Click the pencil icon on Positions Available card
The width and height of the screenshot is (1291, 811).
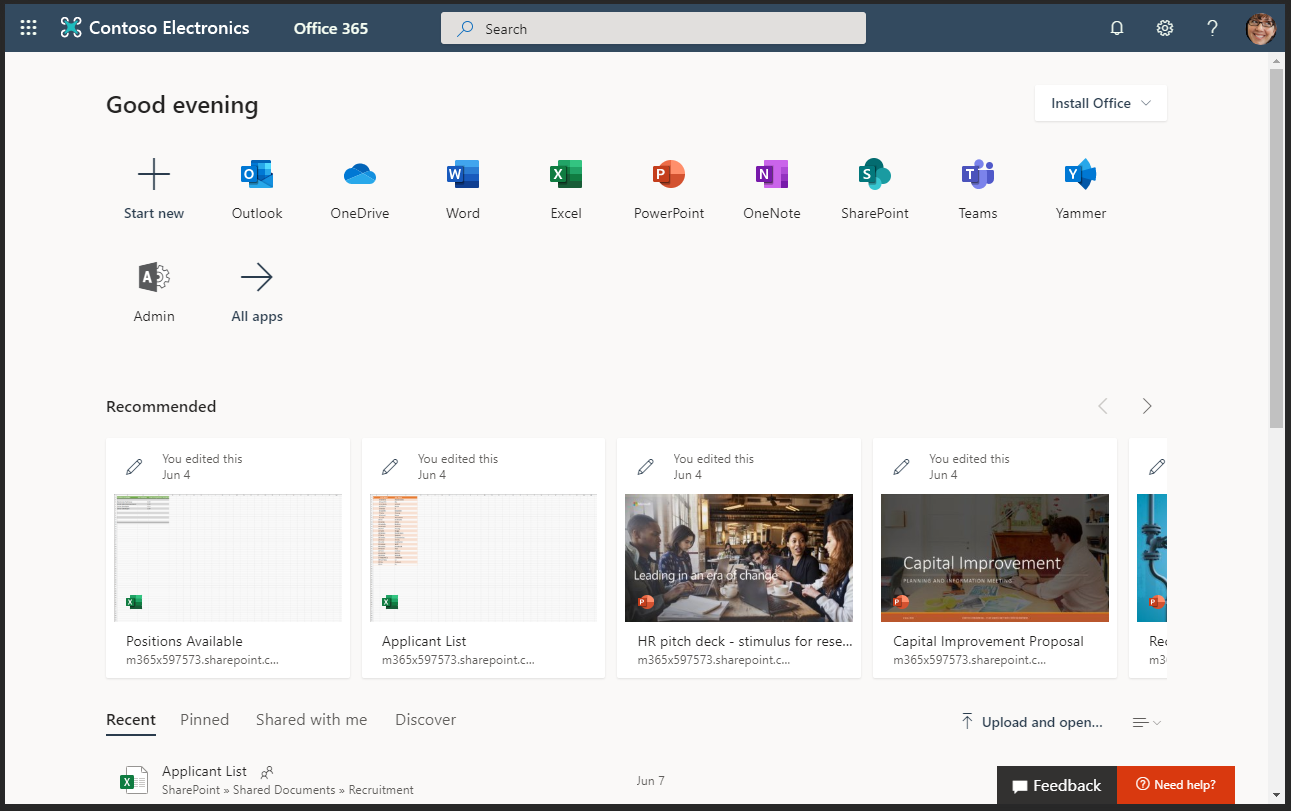pyautogui.click(x=134, y=466)
